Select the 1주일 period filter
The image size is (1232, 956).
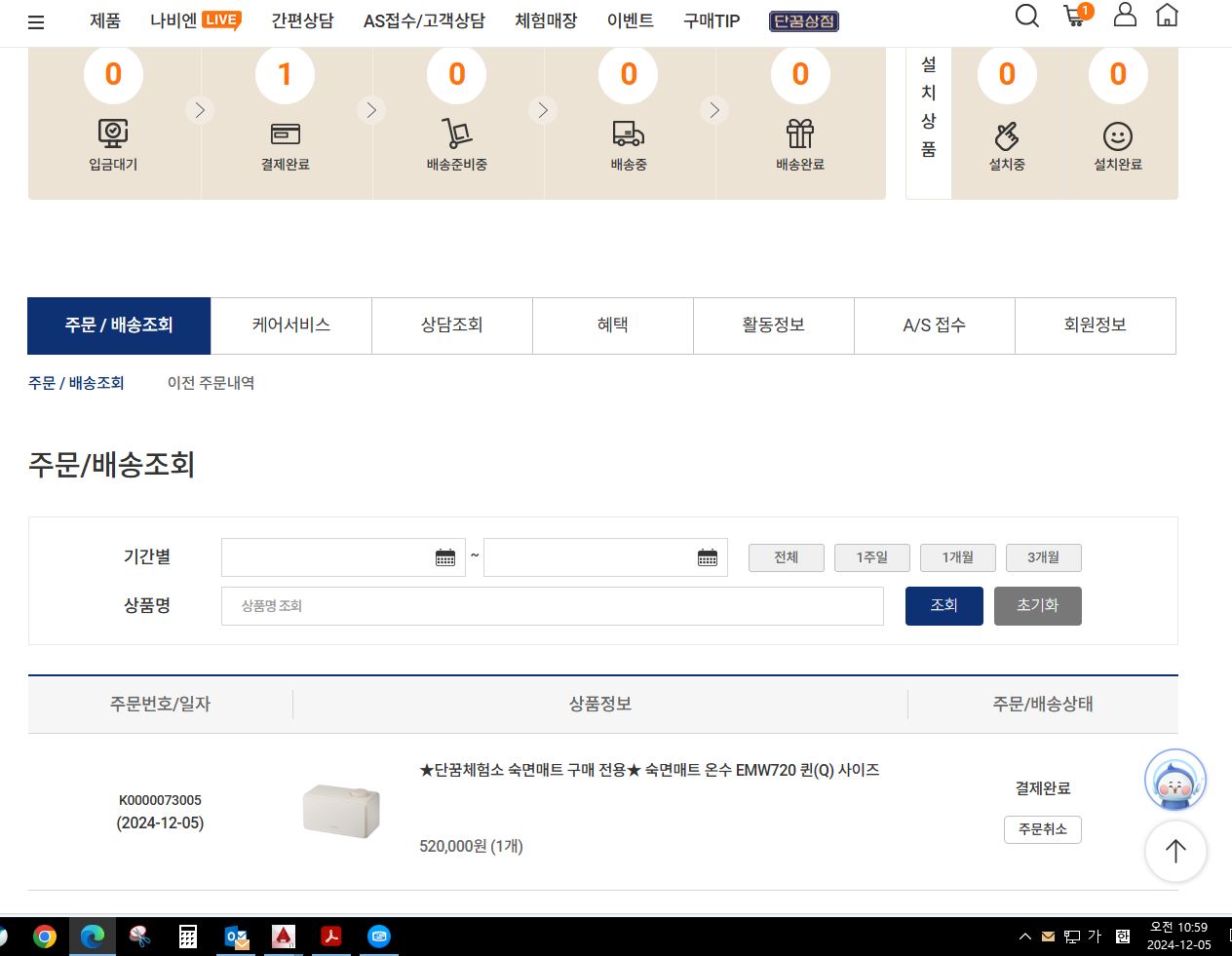871,557
